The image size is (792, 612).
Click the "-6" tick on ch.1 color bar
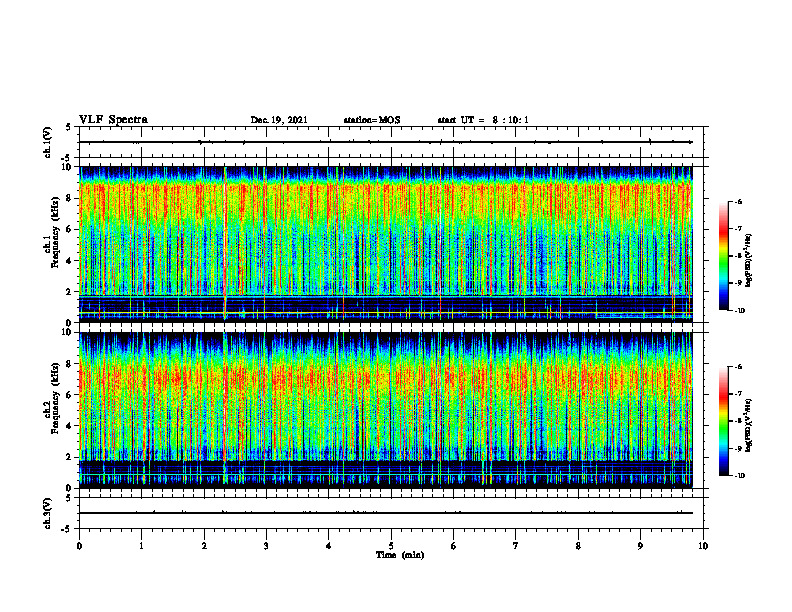(738, 201)
